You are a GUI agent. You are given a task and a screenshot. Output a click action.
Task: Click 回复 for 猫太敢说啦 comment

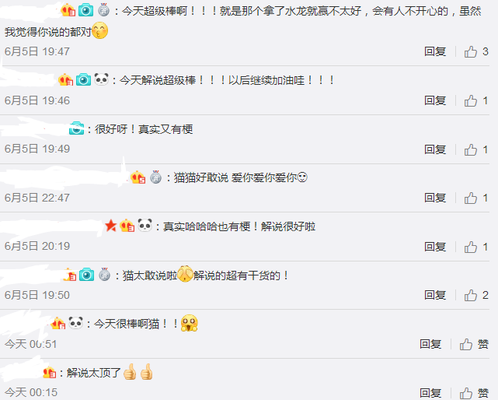(435, 295)
